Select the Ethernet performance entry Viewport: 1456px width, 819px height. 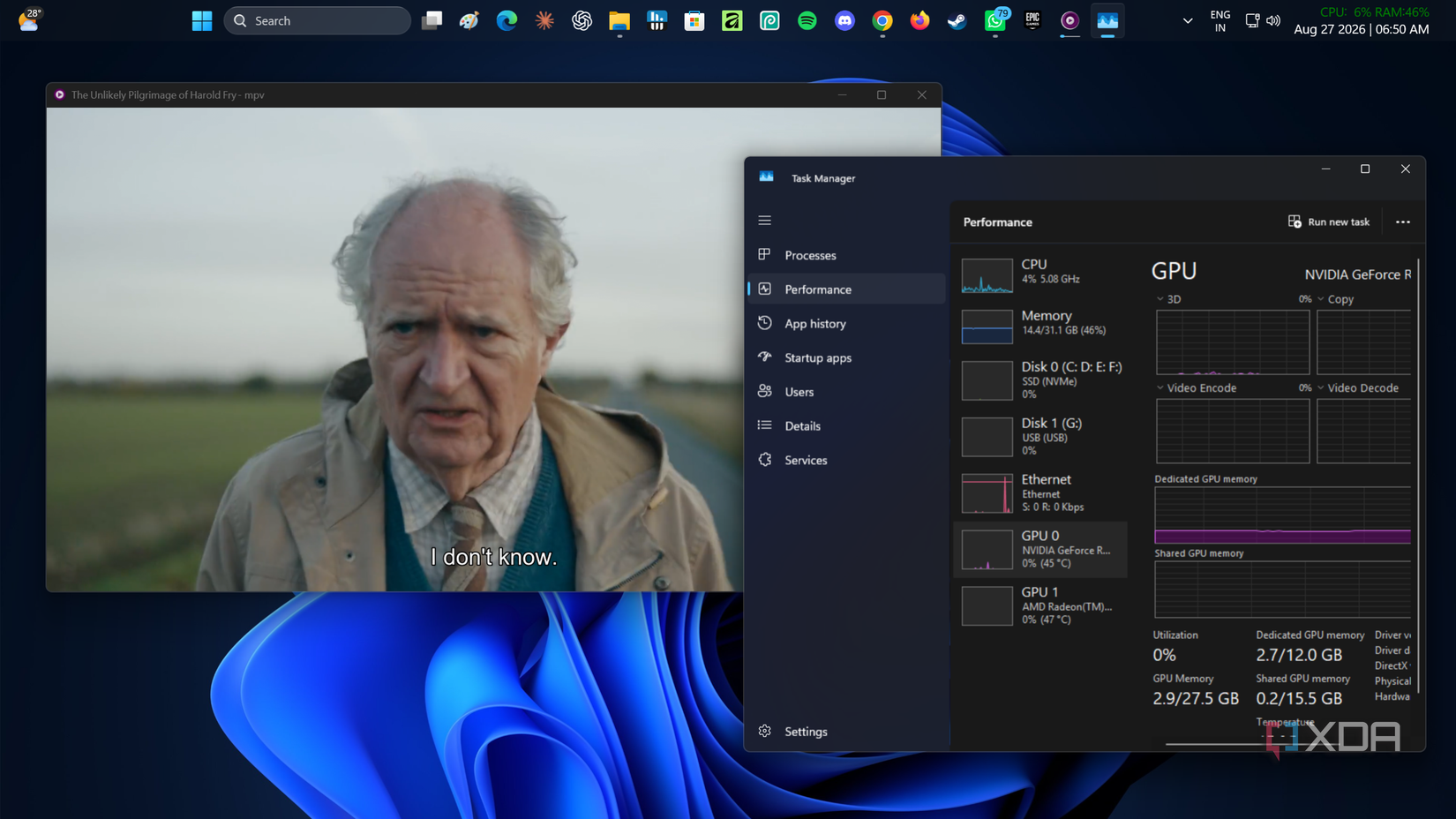tap(1040, 493)
